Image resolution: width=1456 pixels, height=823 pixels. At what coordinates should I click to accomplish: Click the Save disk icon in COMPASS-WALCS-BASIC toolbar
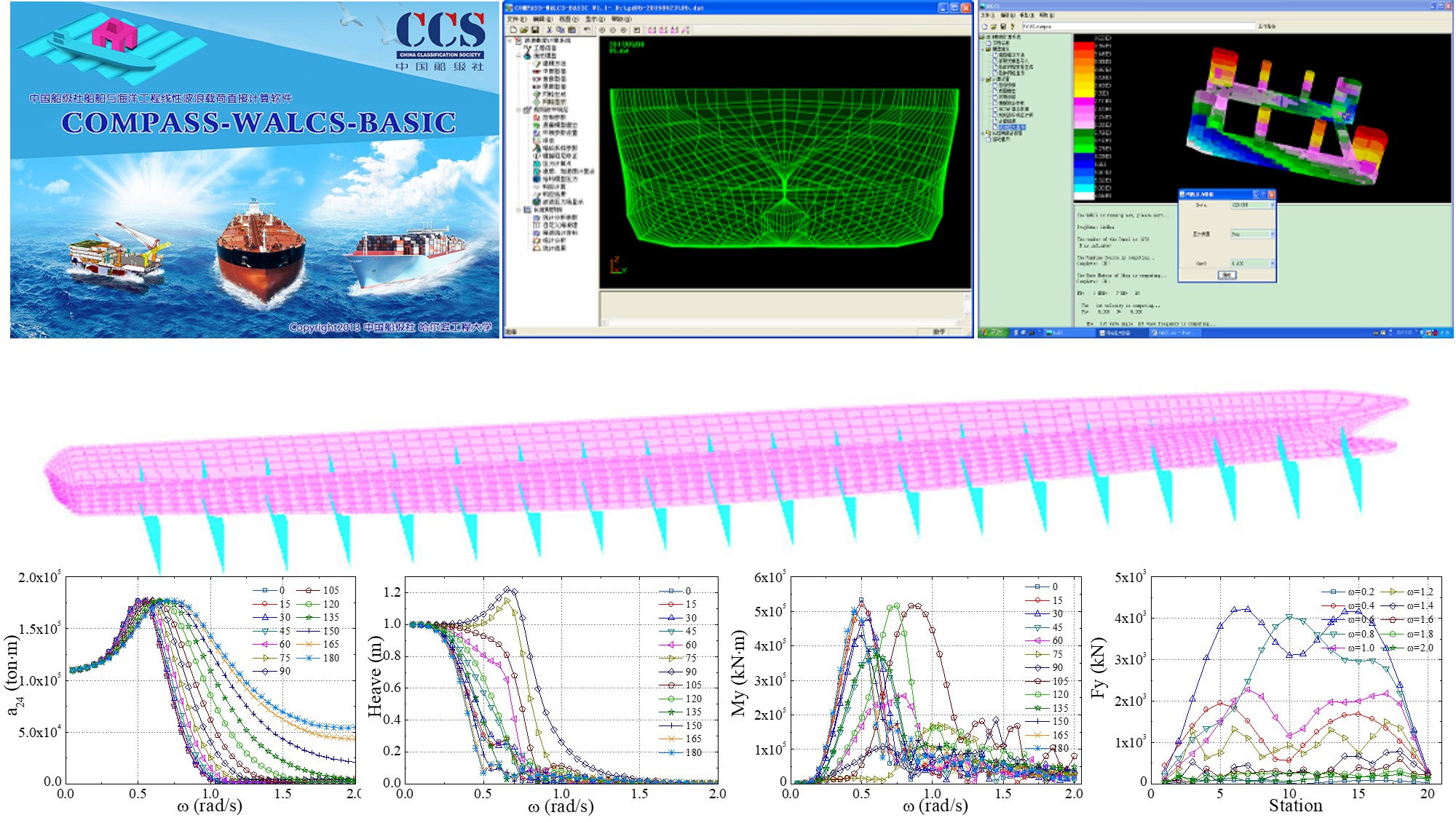click(x=535, y=30)
